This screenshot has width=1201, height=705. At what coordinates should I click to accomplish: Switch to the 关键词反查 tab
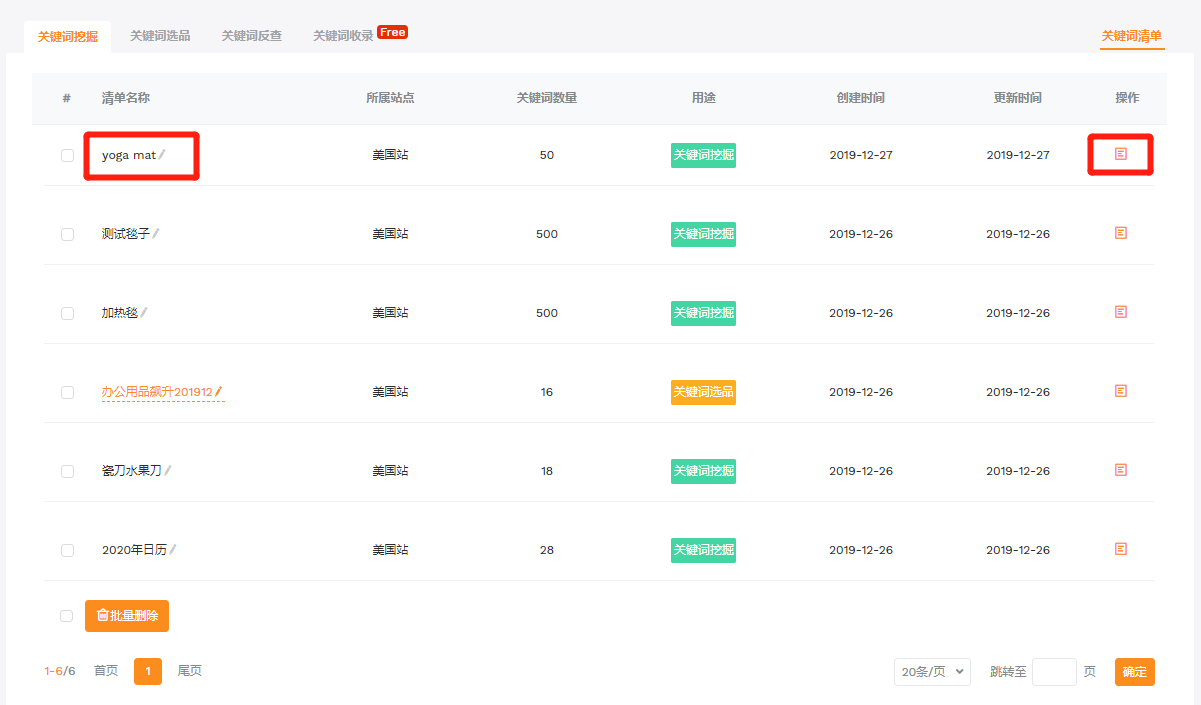pos(252,36)
